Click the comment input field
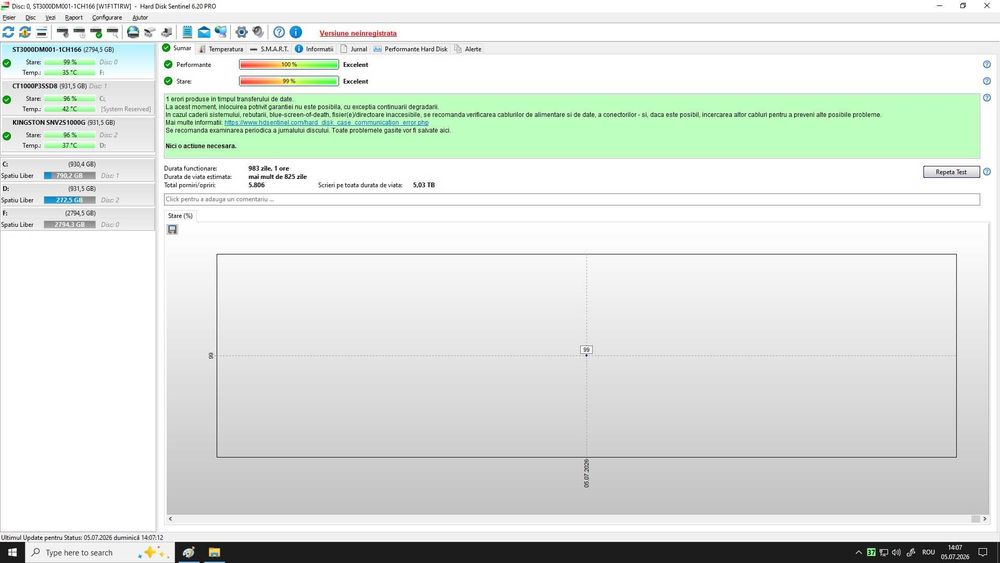This screenshot has width=1000, height=563. pyautogui.click(x=571, y=200)
